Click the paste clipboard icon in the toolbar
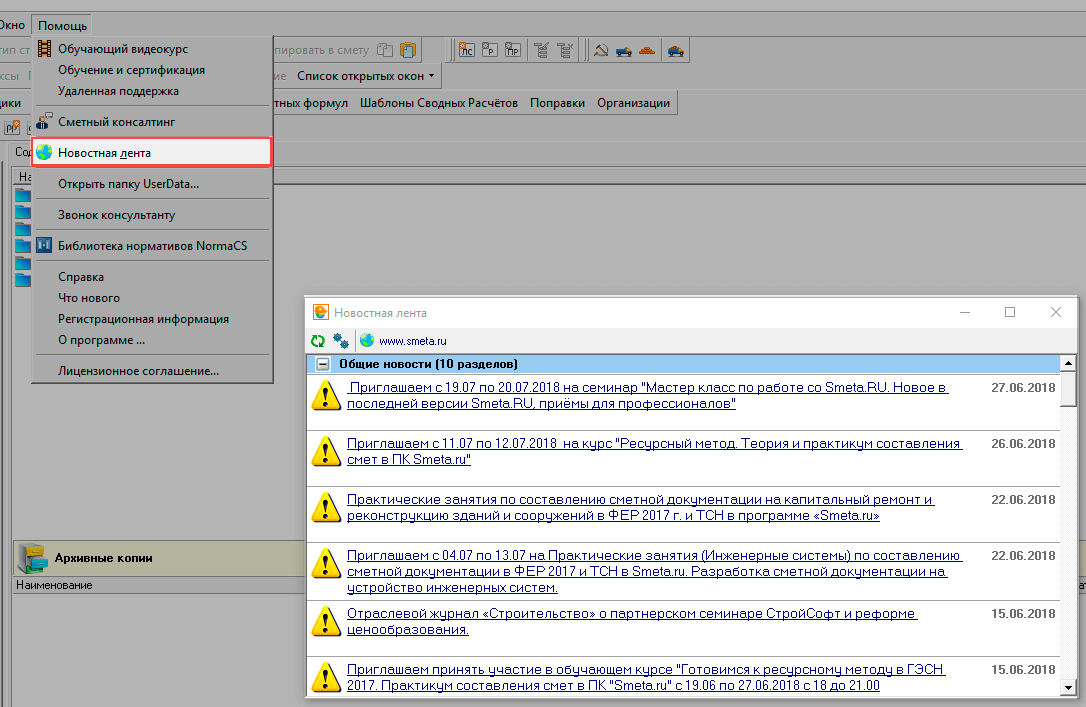This screenshot has height=707, width=1086. point(408,50)
